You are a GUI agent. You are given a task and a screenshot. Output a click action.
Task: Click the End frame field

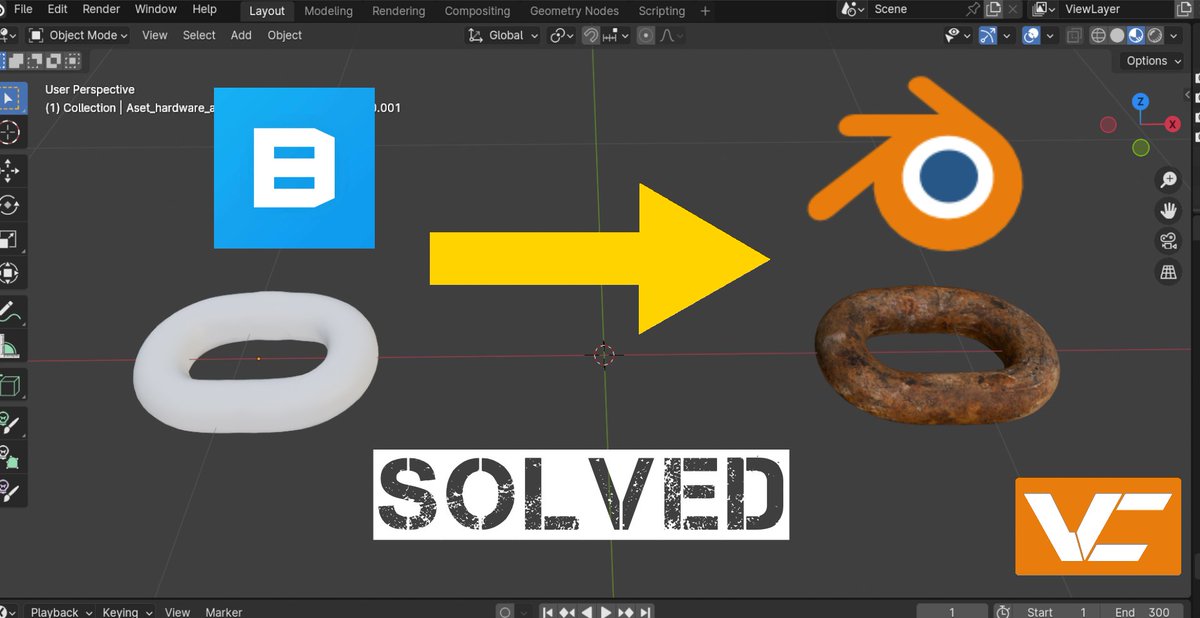[x=1144, y=612]
